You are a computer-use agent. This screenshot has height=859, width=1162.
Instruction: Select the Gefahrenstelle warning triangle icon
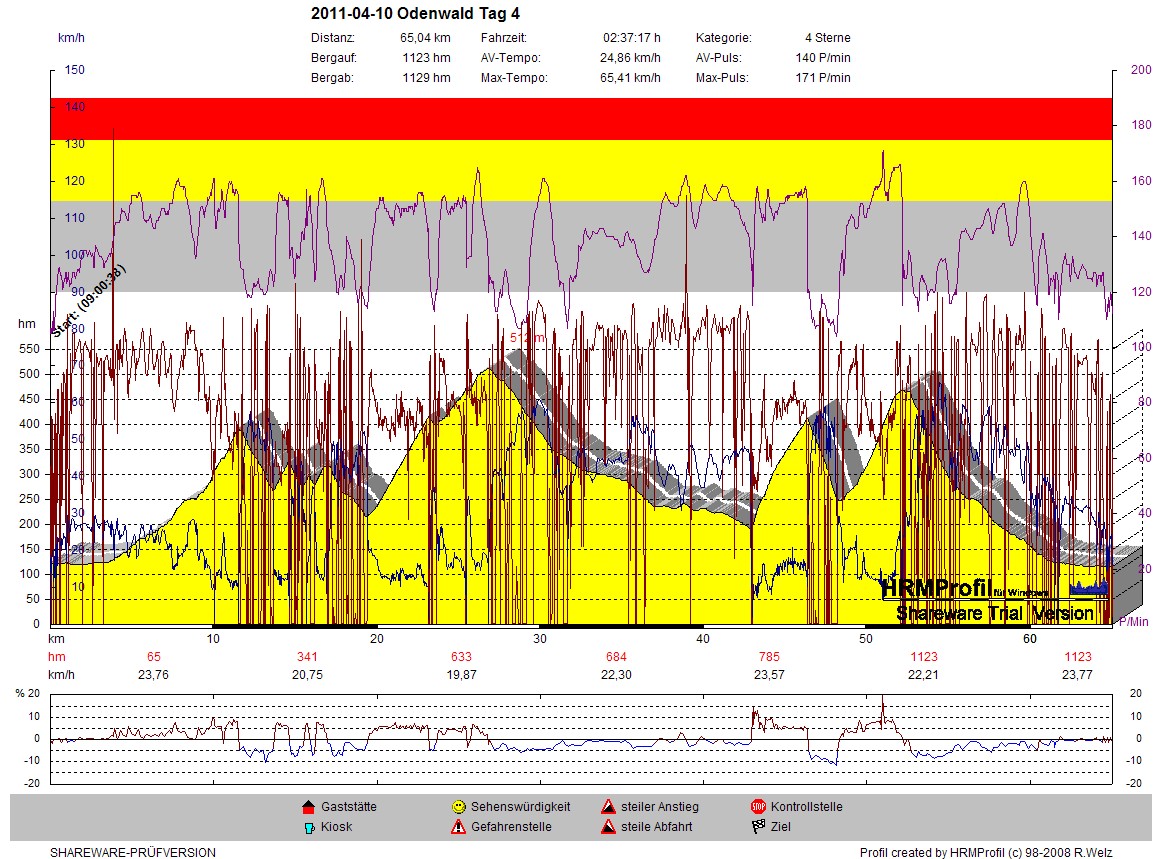458,827
